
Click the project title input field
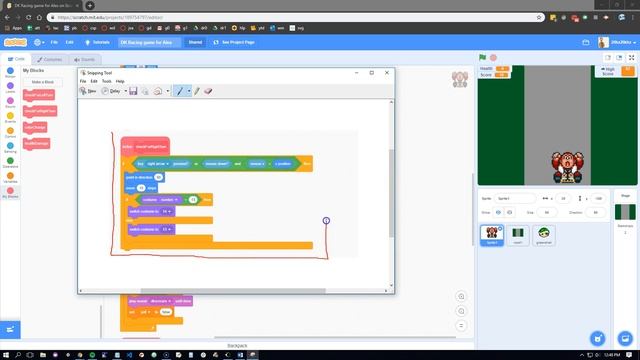click(x=149, y=42)
